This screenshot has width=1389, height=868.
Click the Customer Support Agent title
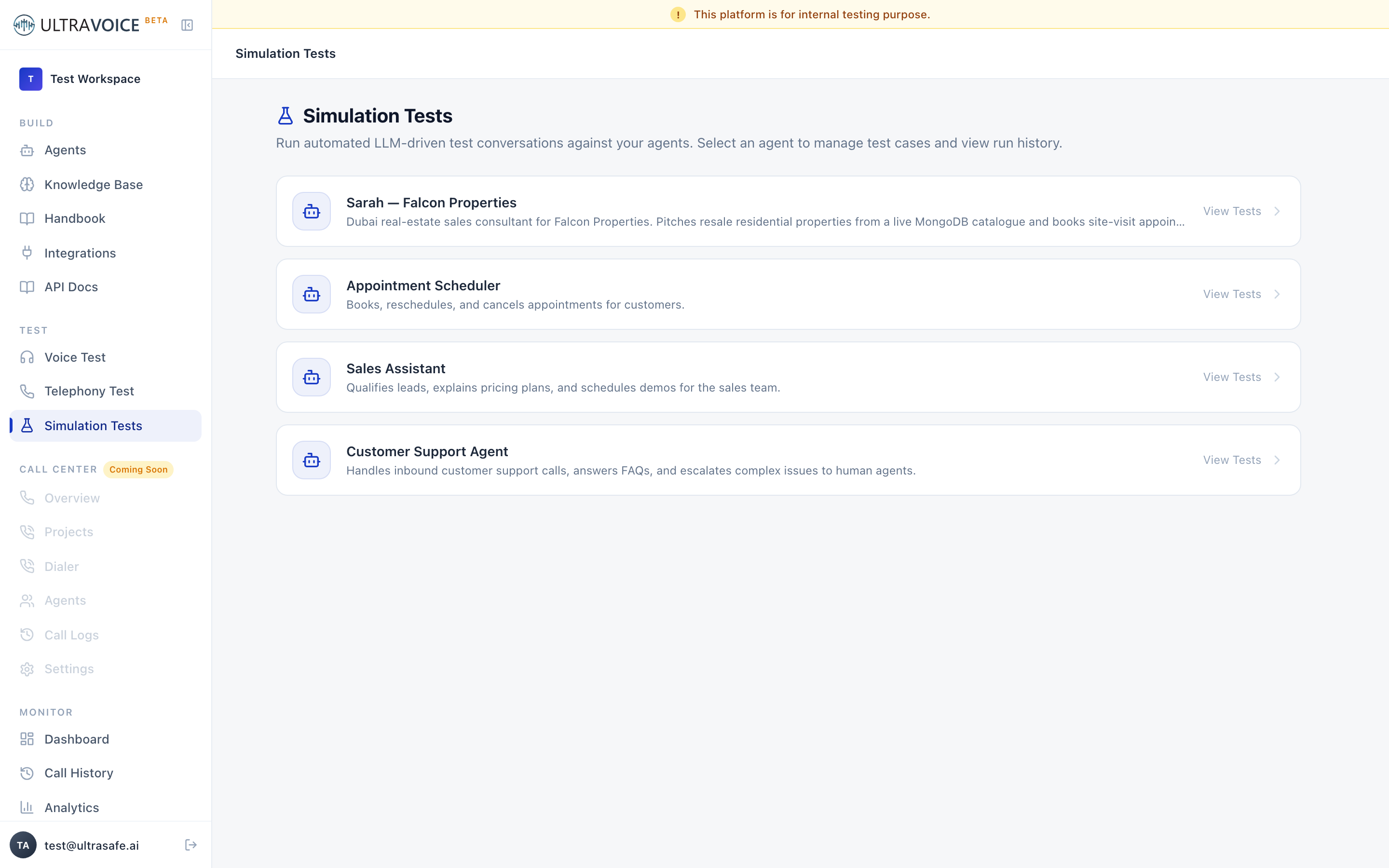(x=427, y=451)
